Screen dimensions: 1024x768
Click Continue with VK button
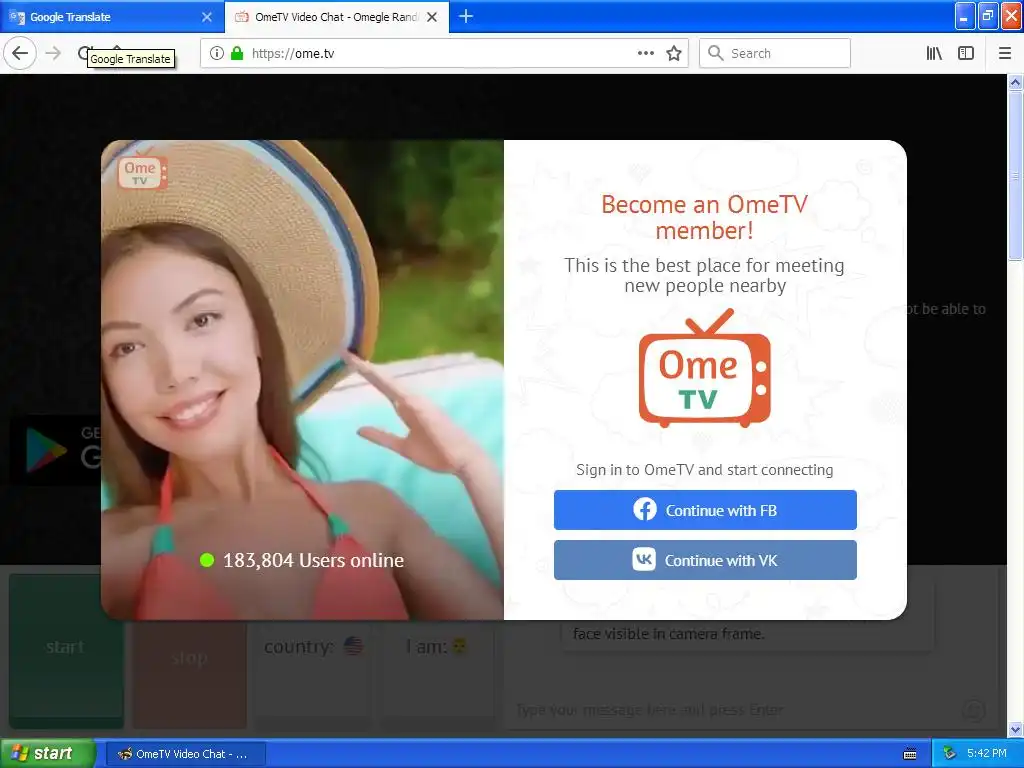click(x=705, y=560)
